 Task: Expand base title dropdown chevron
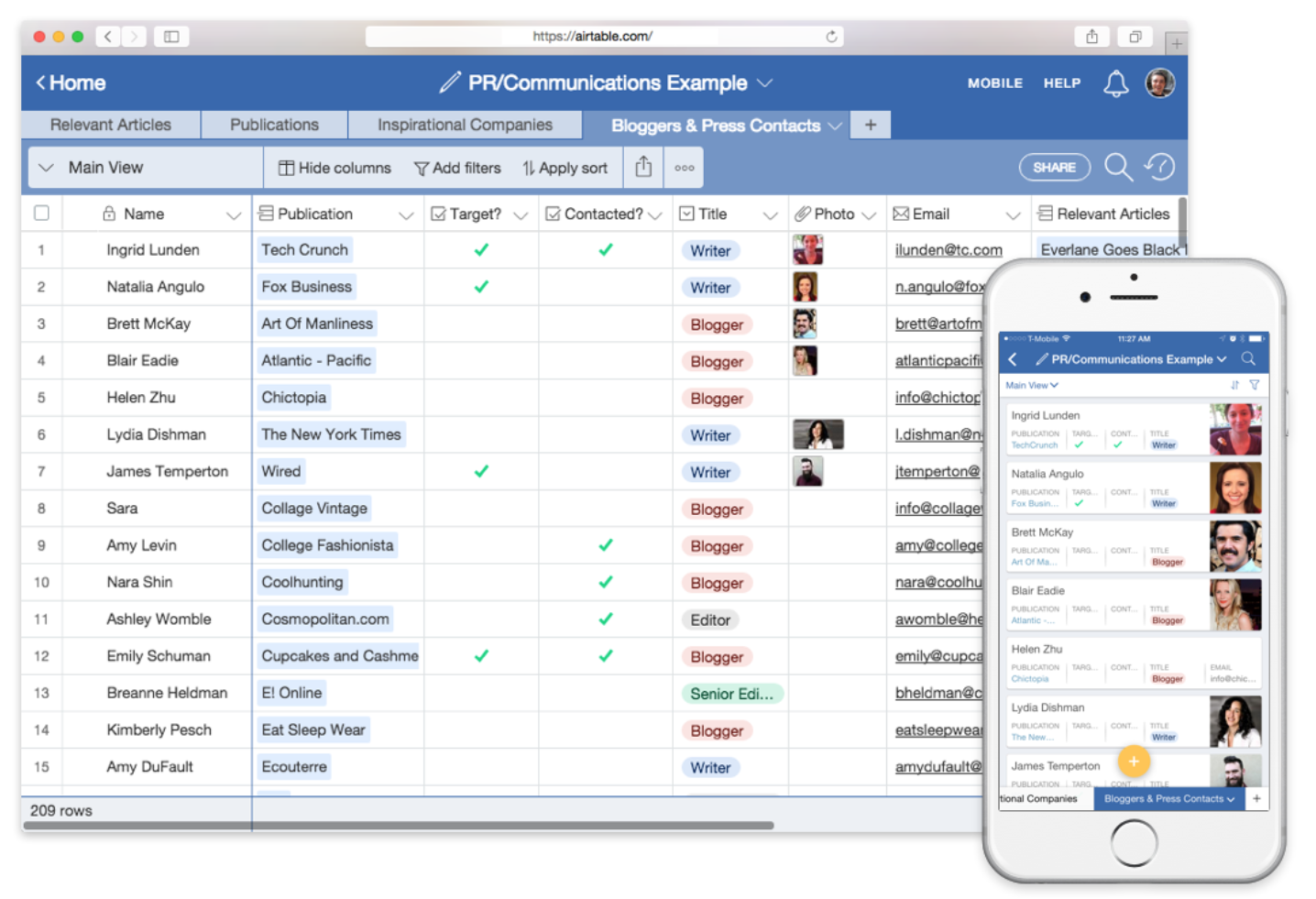(764, 82)
